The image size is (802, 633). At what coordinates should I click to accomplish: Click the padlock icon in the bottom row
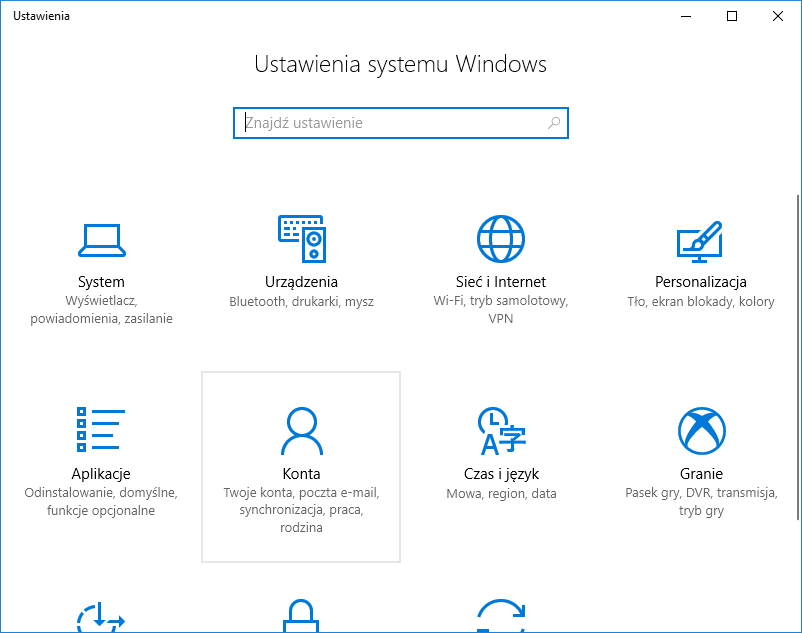[x=301, y=616]
